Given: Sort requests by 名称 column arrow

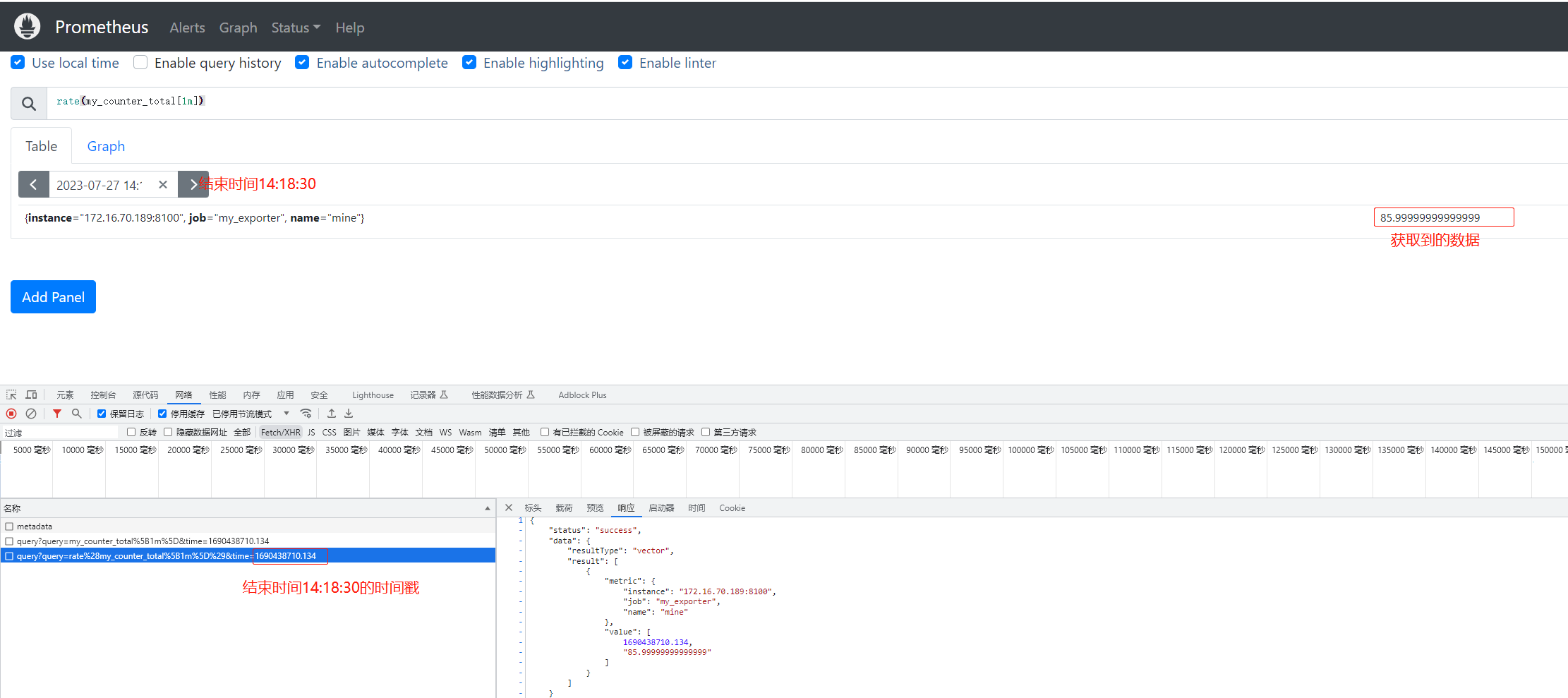Looking at the screenshot, I should pos(487,508).
